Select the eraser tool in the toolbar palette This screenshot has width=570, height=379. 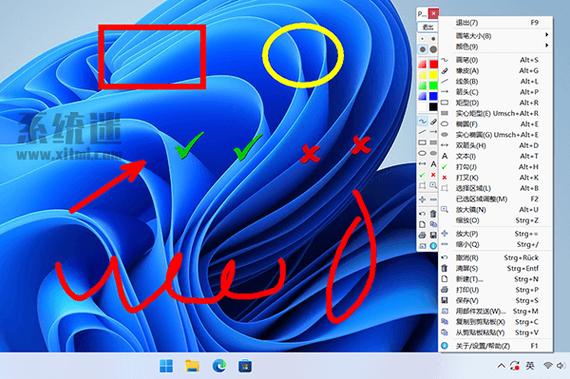pos(433,121)
